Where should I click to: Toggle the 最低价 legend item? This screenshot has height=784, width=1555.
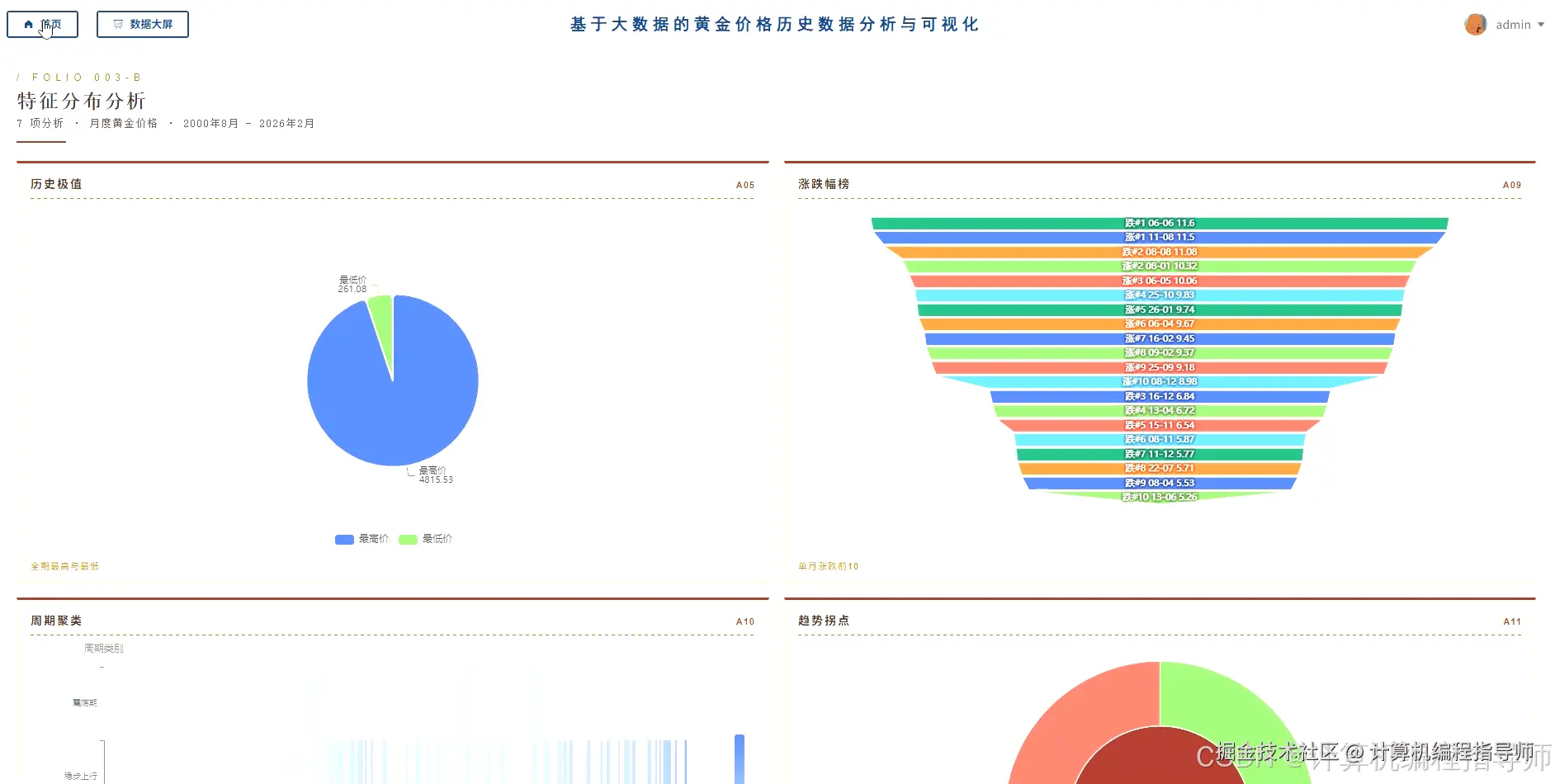425,539
